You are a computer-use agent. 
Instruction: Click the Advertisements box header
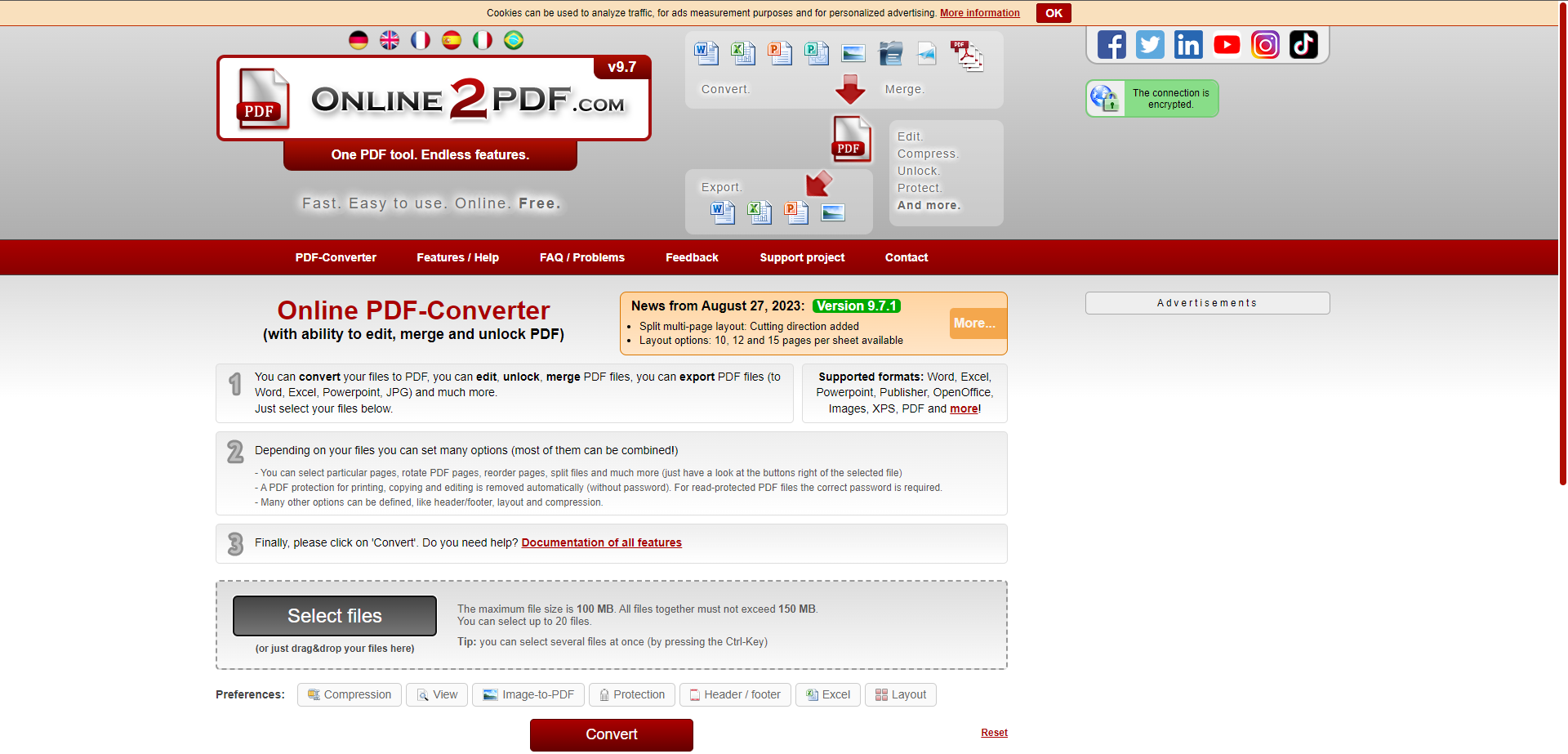pos(1207,303)
